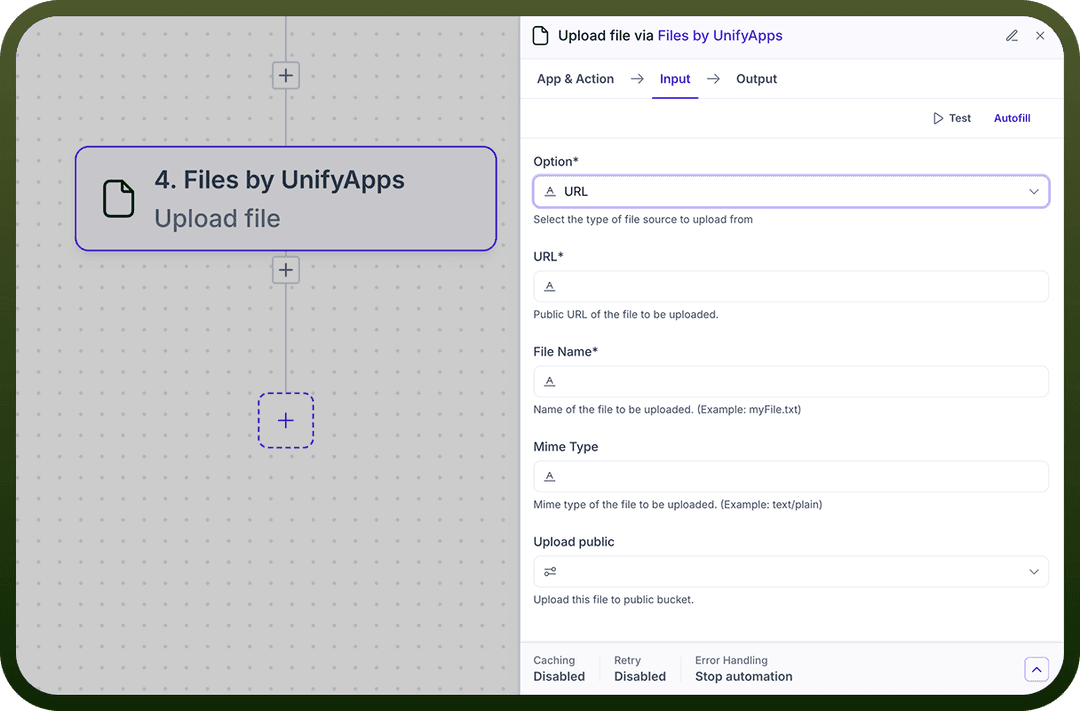Click the 'Mime Type' field label
This screenshot has width=1080, height=711.
tap(565, 447)
